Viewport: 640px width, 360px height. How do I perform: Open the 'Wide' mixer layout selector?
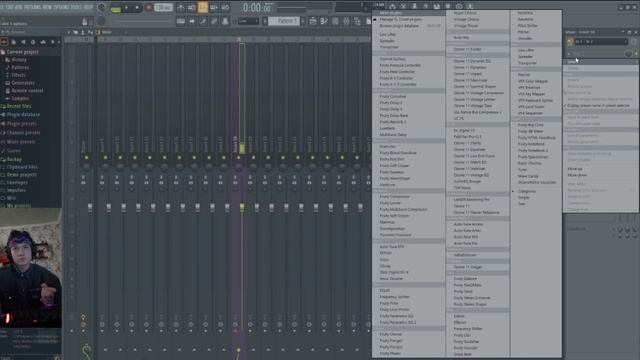click(107, 32)
